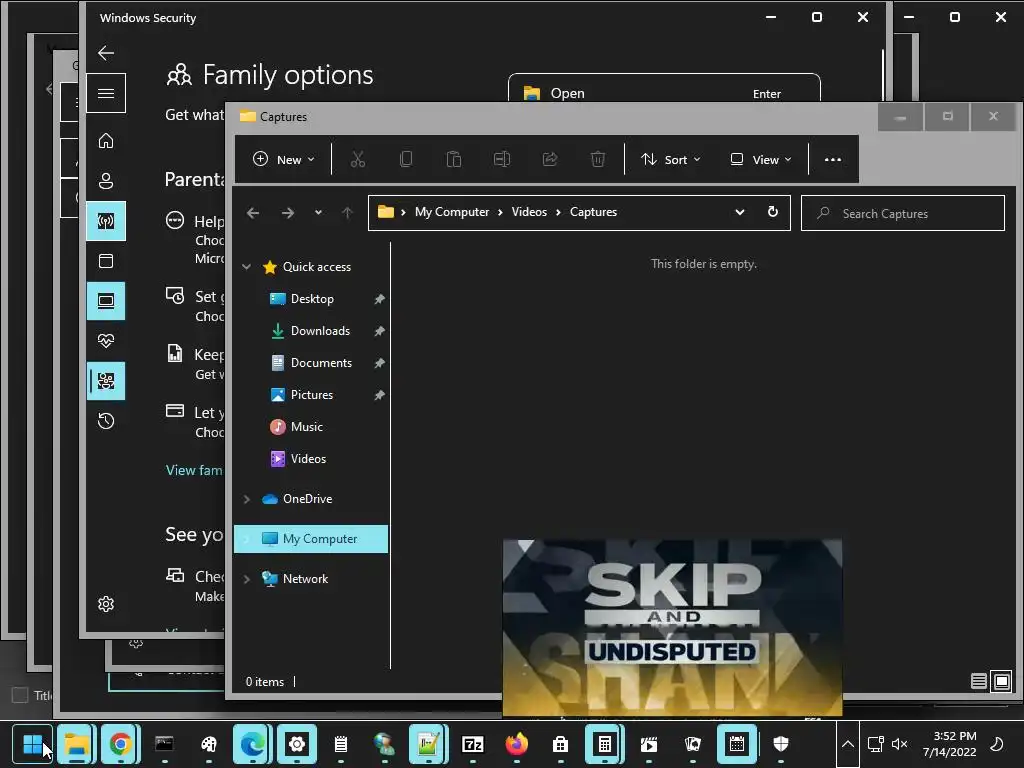Image resolution: width=1024 pixels, height=768 pixels.
Task: Go back in Windows Security window
Action: 106,53
